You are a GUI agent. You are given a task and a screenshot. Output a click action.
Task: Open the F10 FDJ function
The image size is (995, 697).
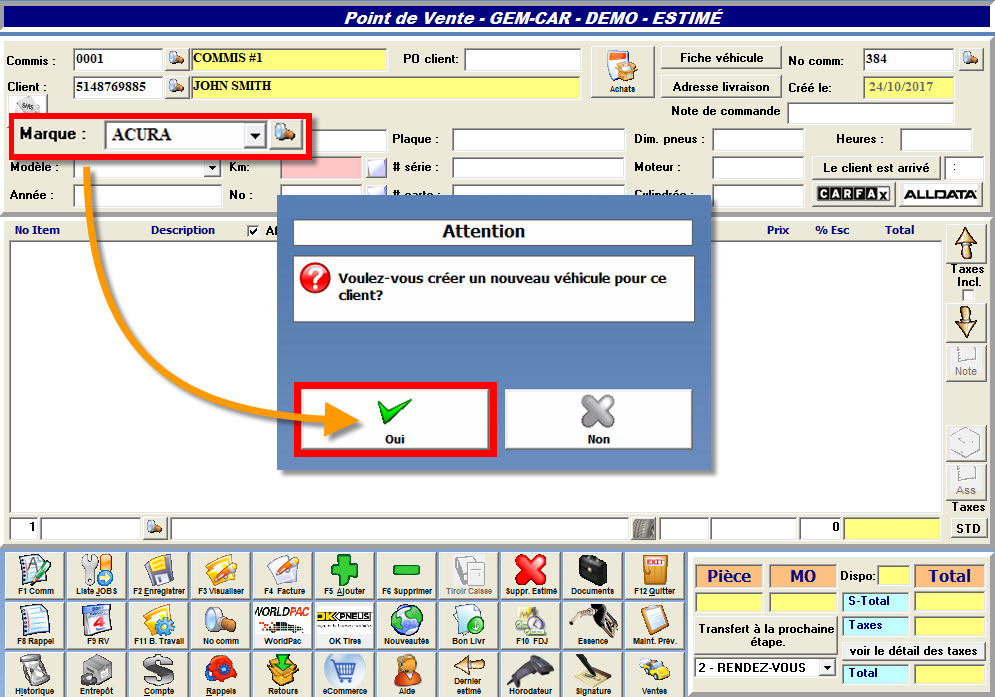pyautogui.click(x=531, y=625)
